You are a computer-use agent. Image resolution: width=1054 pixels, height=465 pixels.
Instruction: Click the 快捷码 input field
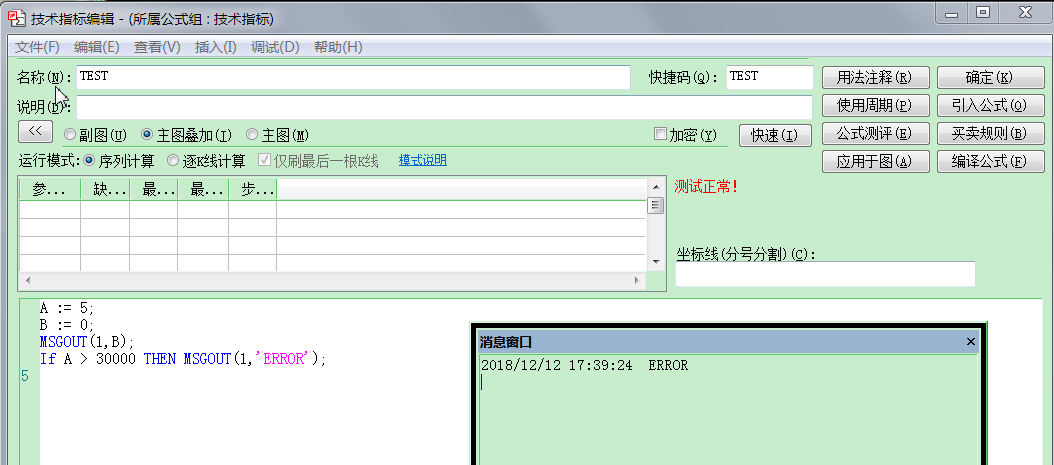[x=770, y=77]
